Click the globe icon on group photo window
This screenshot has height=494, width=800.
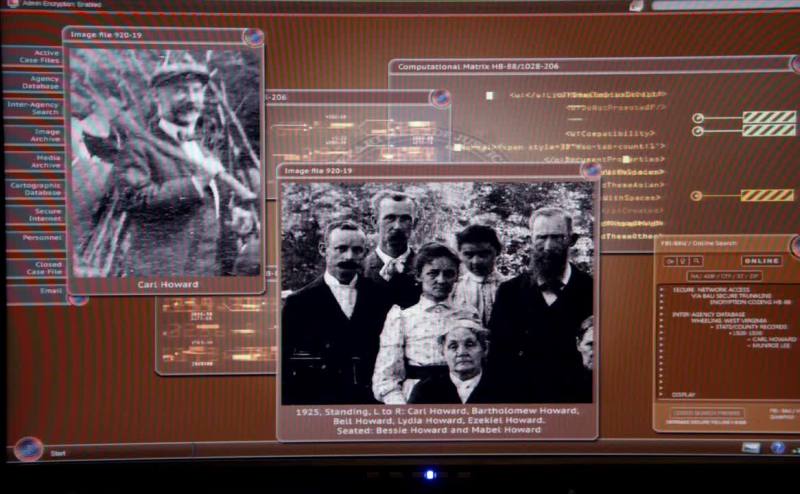point(591,170)
